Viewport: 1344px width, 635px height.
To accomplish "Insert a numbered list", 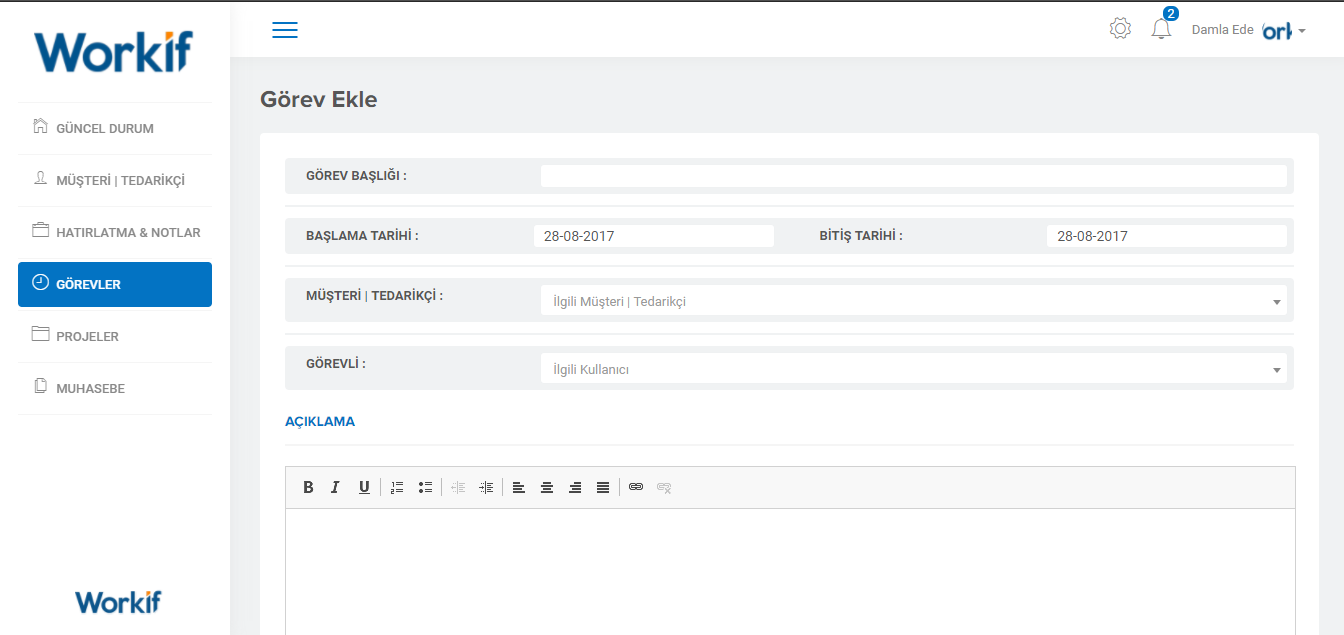I will [x=397, y=487].
